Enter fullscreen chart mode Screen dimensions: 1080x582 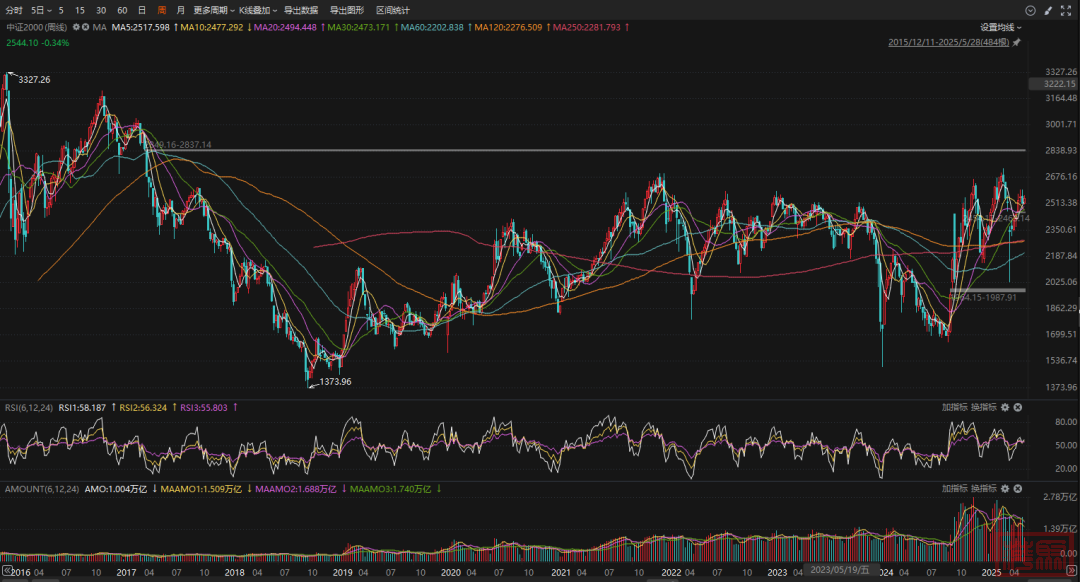(1066, 10)
